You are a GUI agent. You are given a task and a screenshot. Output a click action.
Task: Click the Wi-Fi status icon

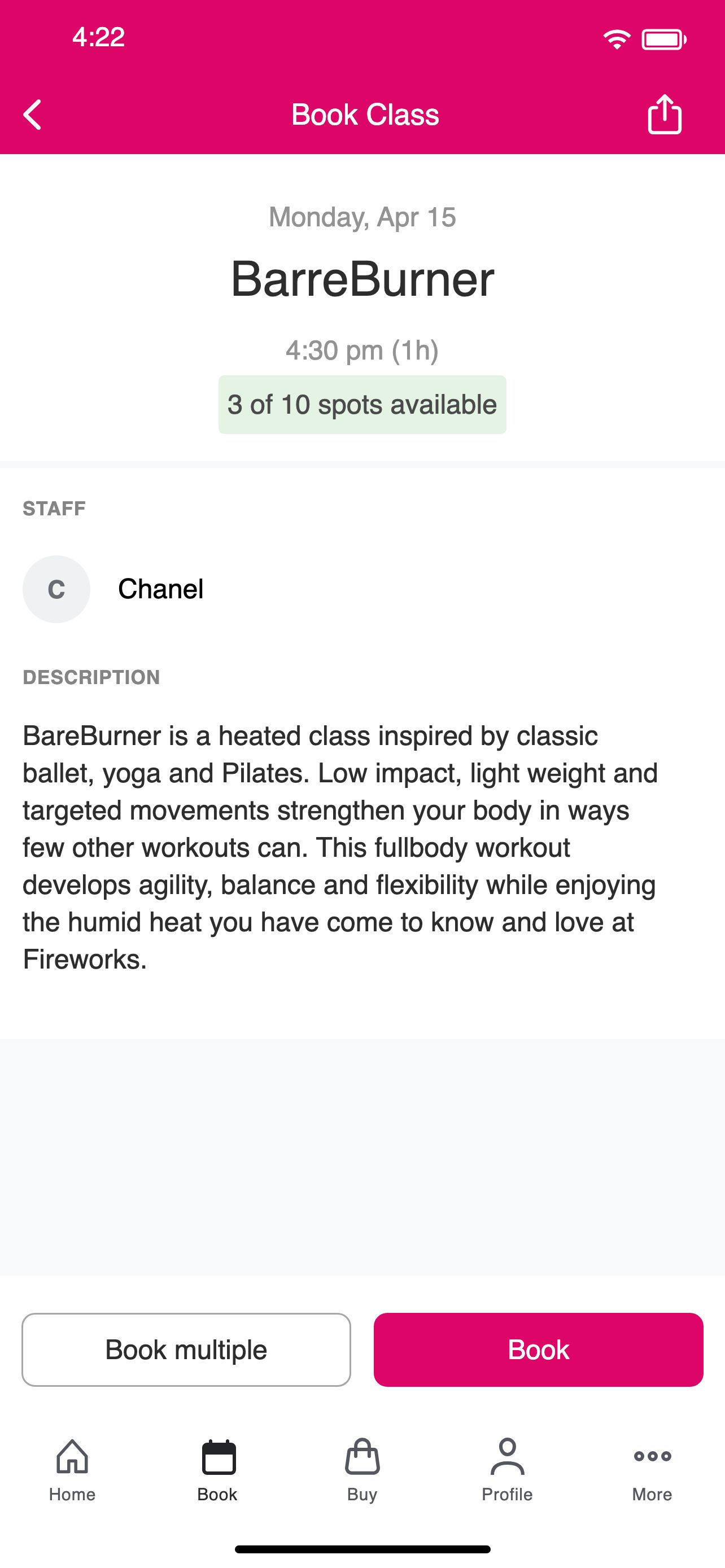617,40
